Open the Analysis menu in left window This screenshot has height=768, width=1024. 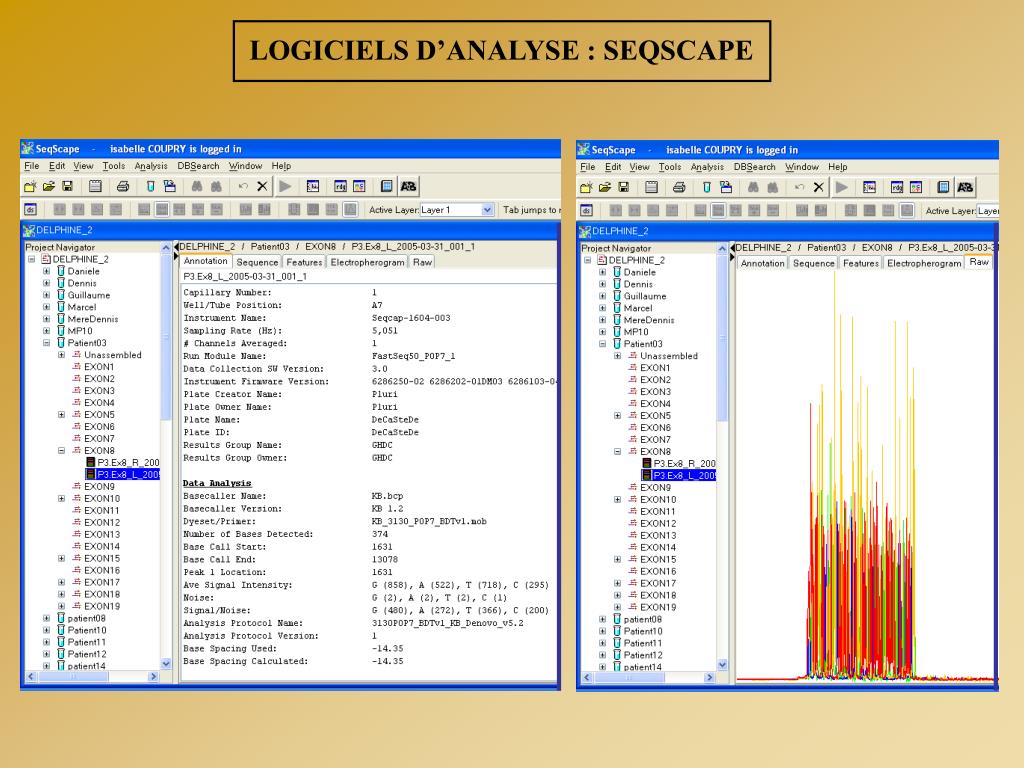click(x=151, y=166)
